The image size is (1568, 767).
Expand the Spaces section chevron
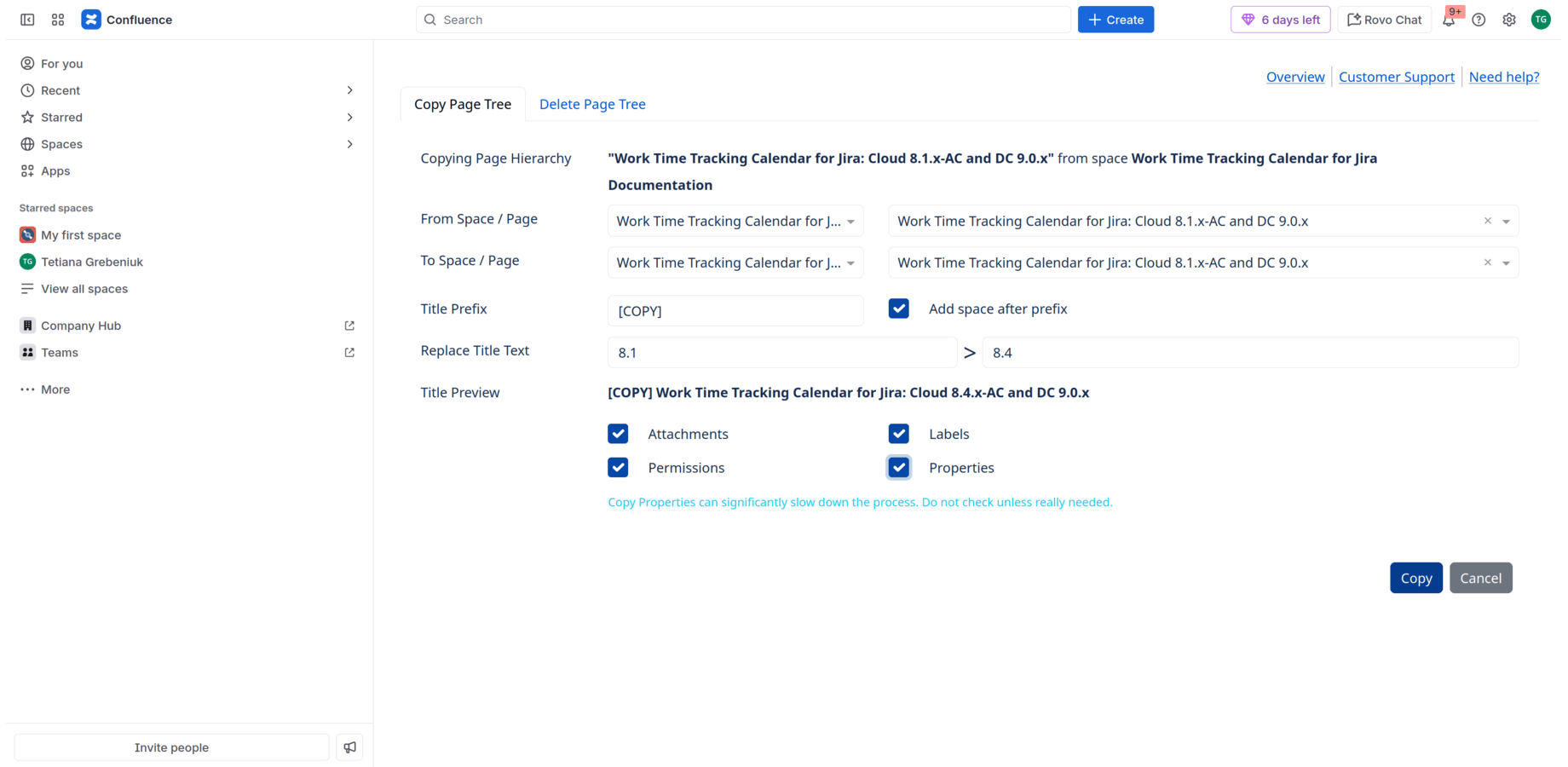(x=349, y=144)
